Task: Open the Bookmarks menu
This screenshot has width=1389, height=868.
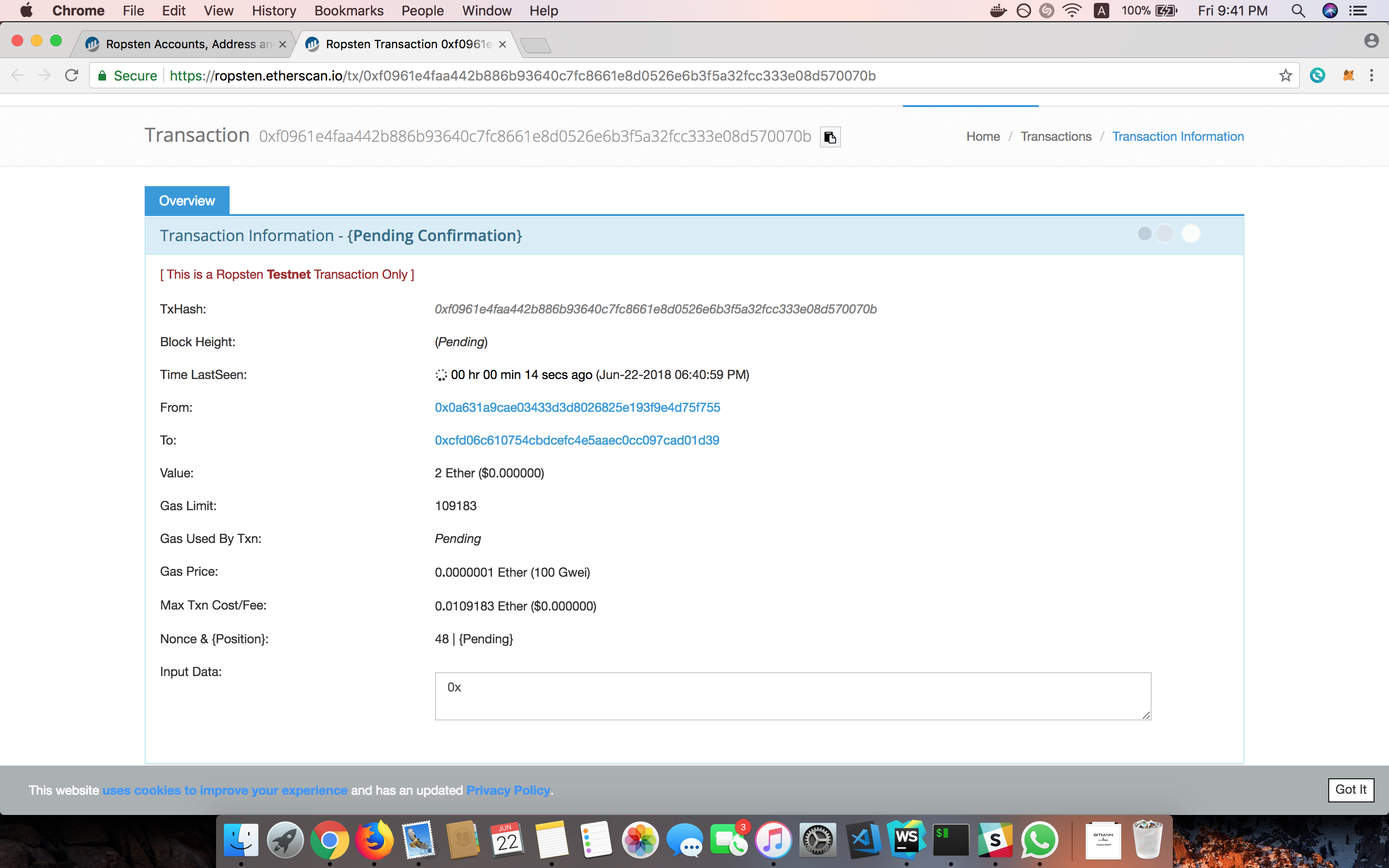Action: point(348,11)
